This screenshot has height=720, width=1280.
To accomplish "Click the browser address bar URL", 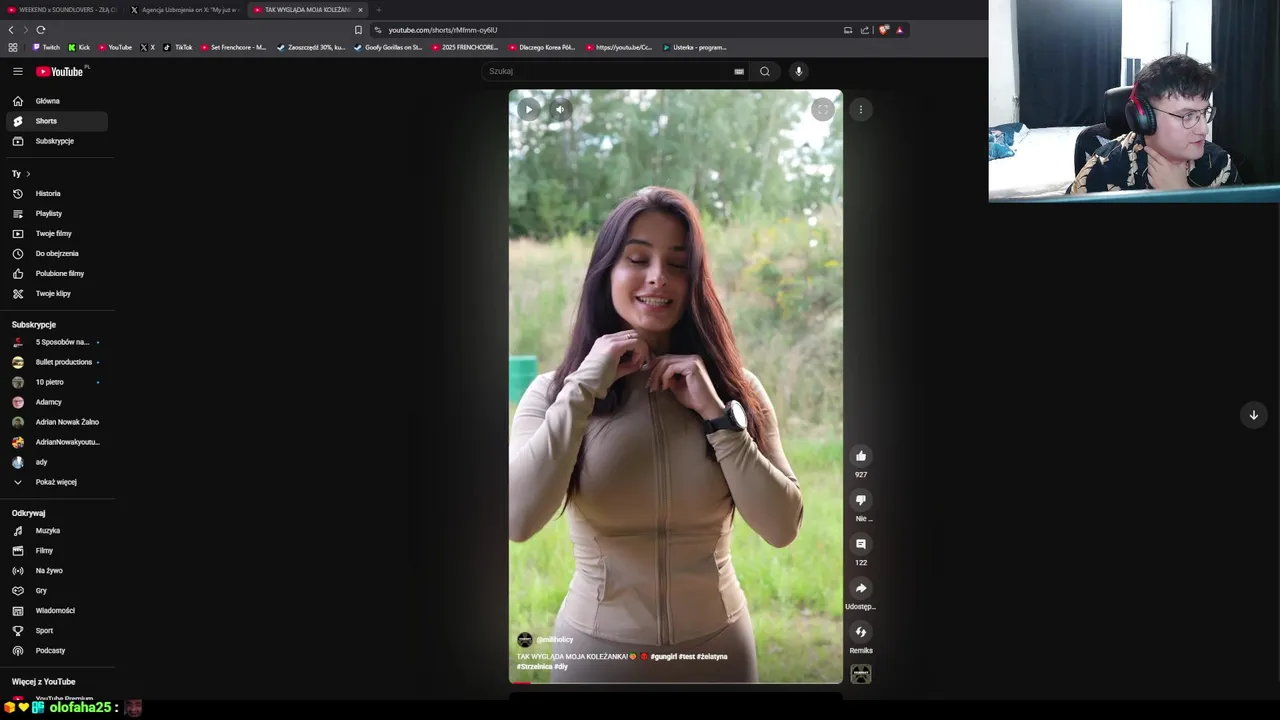I will point(443,30).
